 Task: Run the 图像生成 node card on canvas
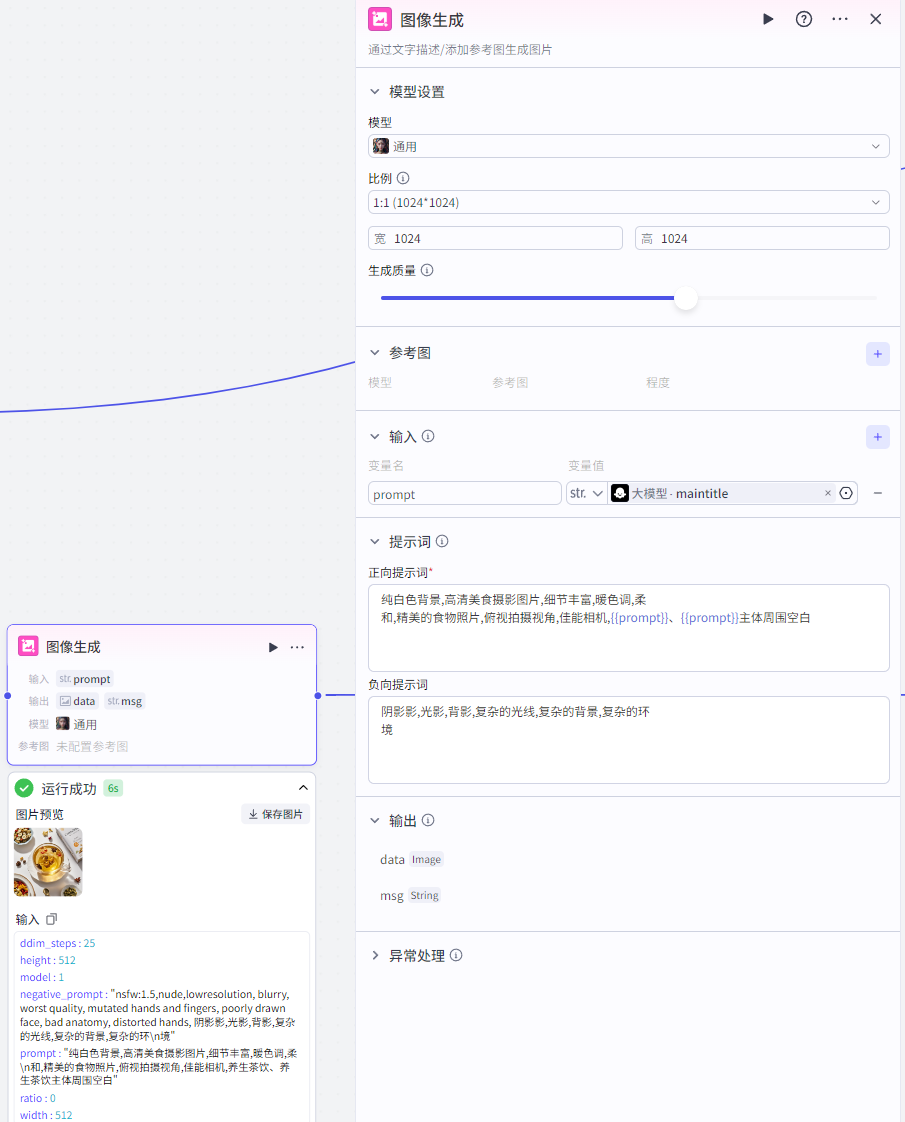click(x=273, y=647)
